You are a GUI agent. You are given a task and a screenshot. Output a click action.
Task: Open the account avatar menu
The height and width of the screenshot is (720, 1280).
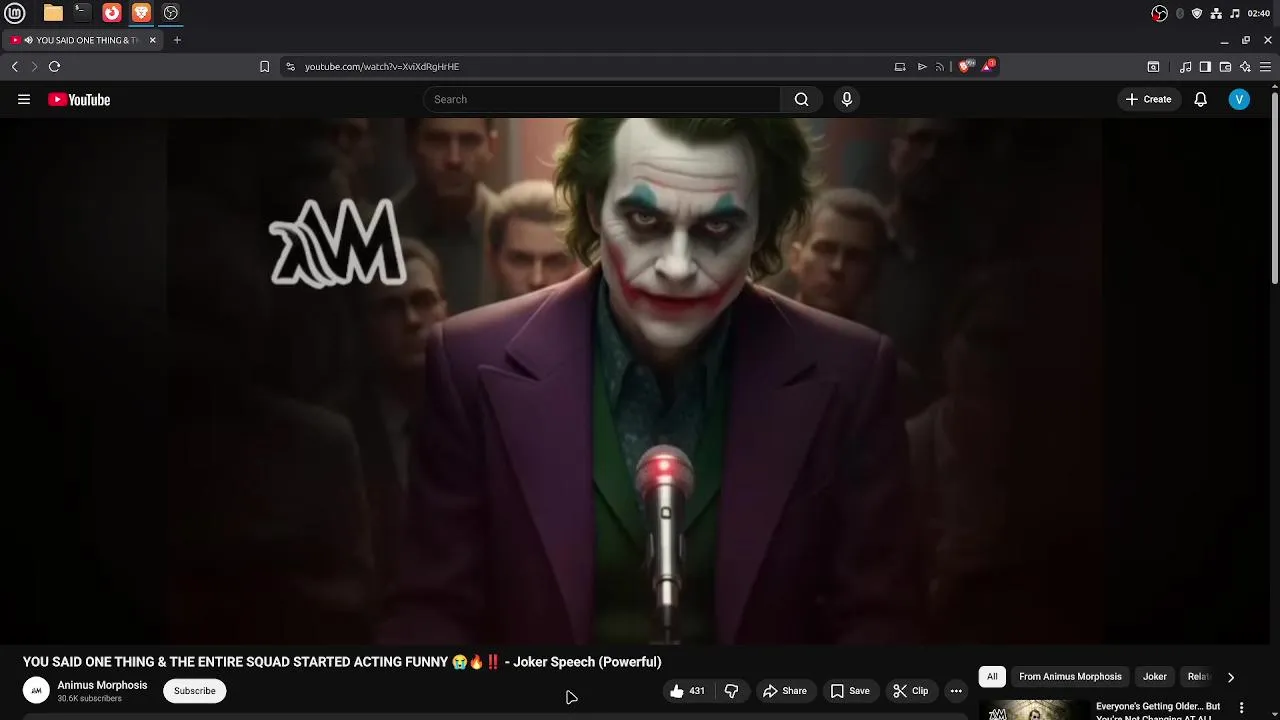click(x=1239, y=99)
